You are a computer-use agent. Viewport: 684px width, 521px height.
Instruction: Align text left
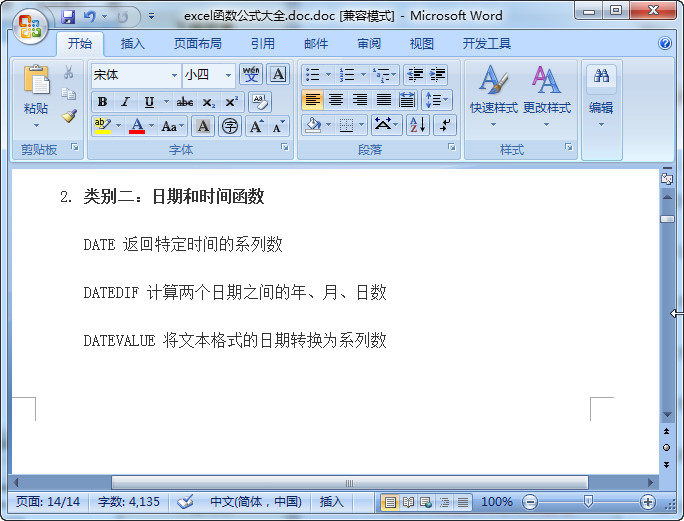tap(312, 100)
